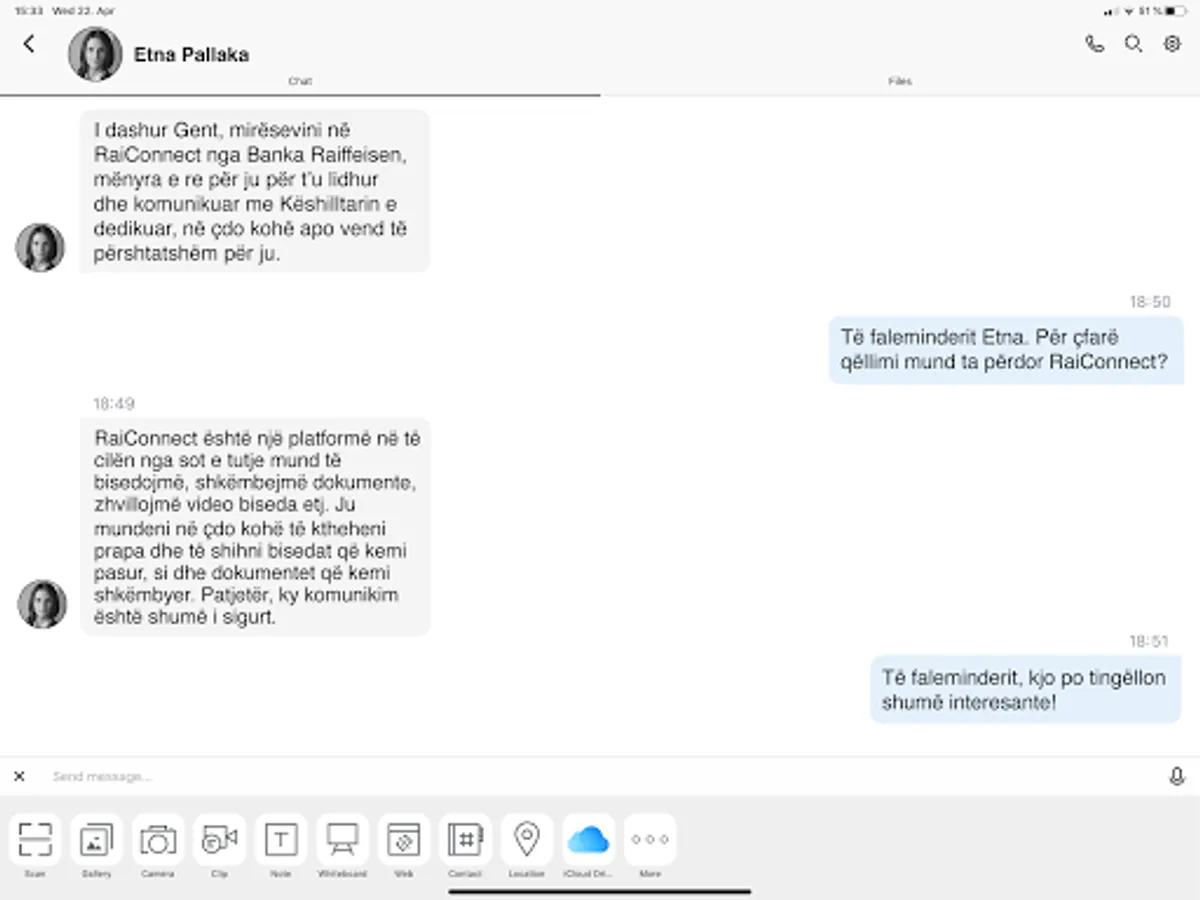This screenshot has width=1200, height=900.
Task: Tap the microphone icon to record voice
Action: 1177,776
